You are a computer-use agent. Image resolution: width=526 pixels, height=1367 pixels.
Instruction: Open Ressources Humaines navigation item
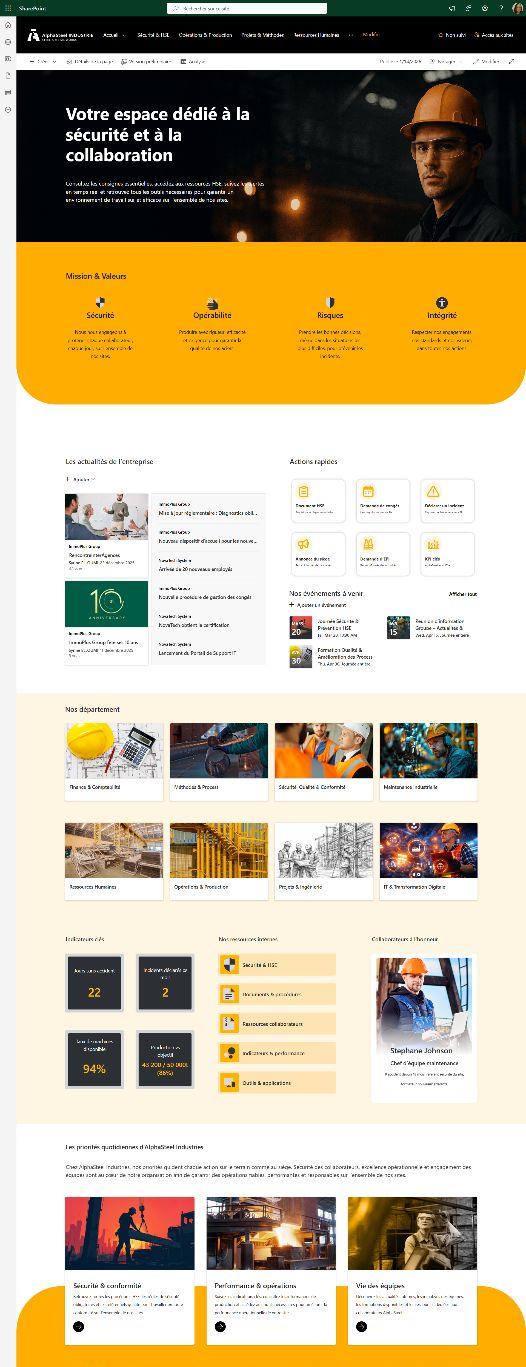tap(316, 35)
